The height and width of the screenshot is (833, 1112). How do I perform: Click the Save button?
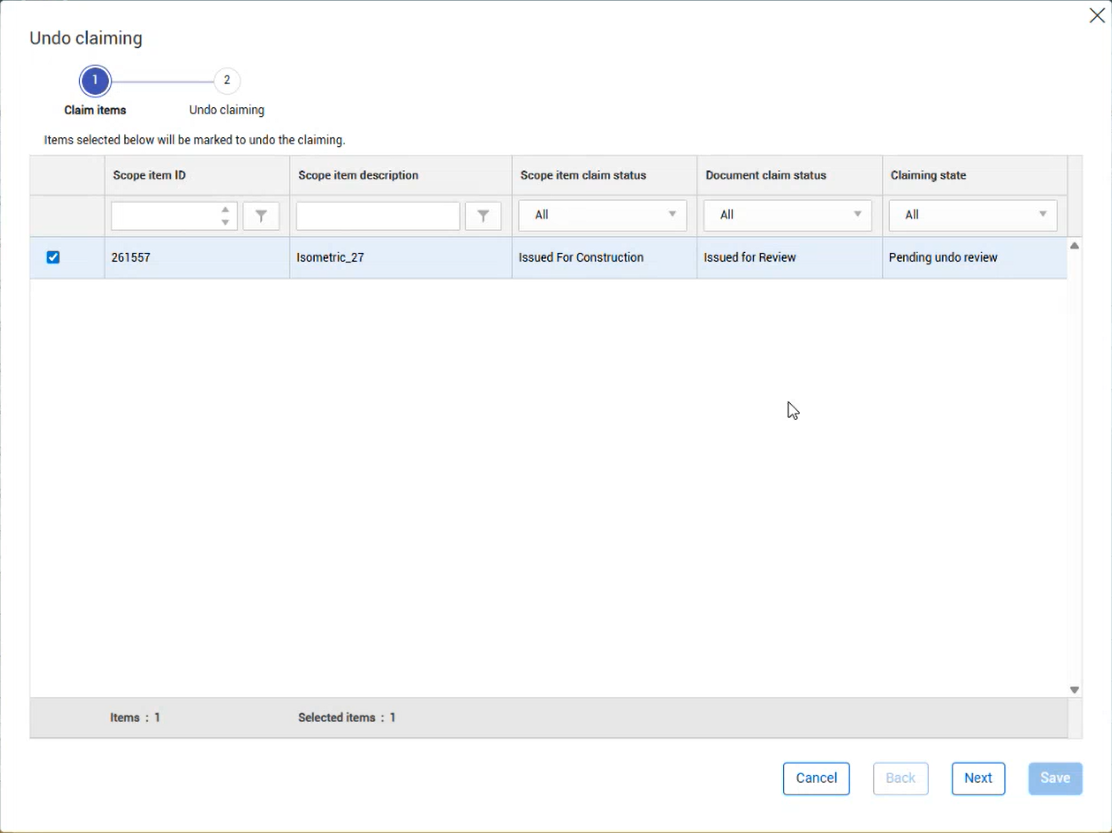[x=1055, y=778]
